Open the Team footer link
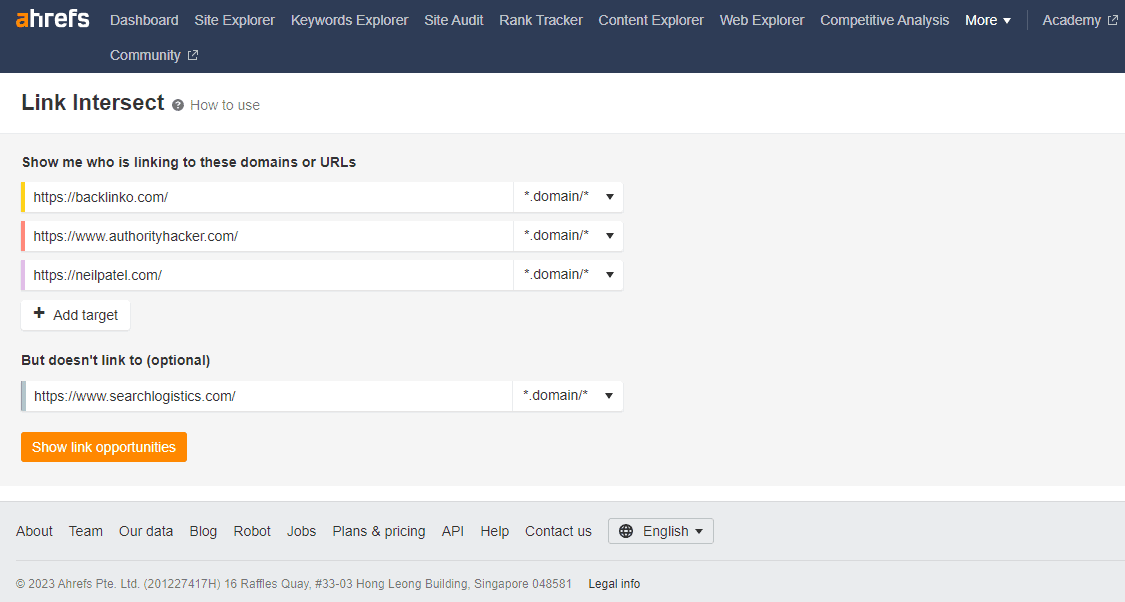The width and height of the screenshot is (1125, 602). (x=85, y=531)
